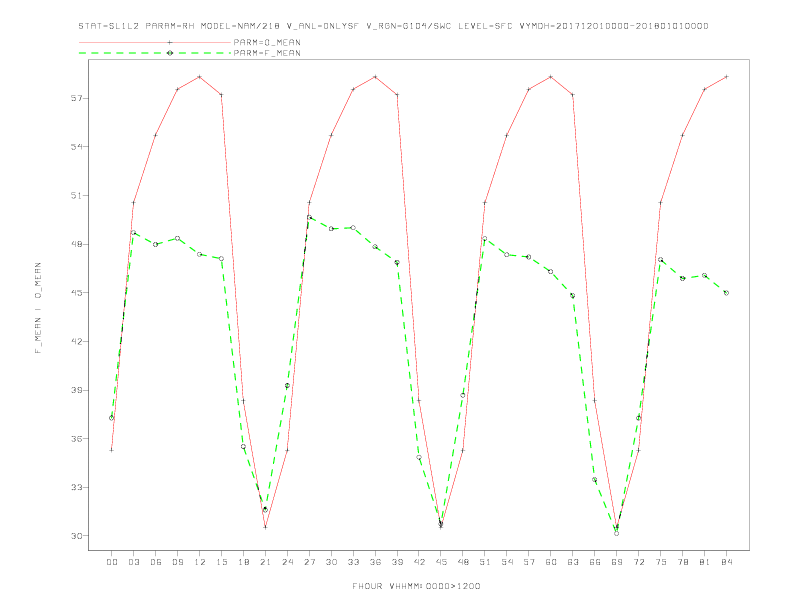
Task: Click y-axis tick label 36
Action: click(77, 438)
